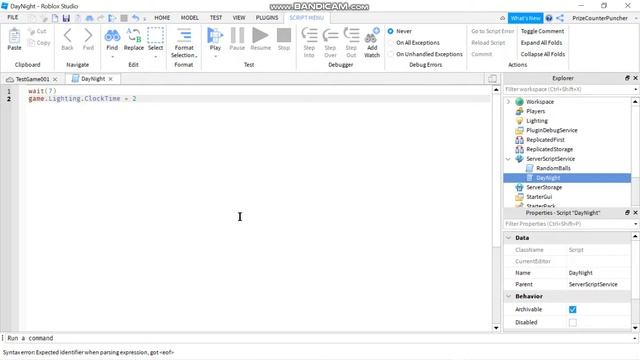The width and height of the screenshot is (640, 360).
Task: Click the Cut icon in Clipboard group
Action: coord(31,31)
